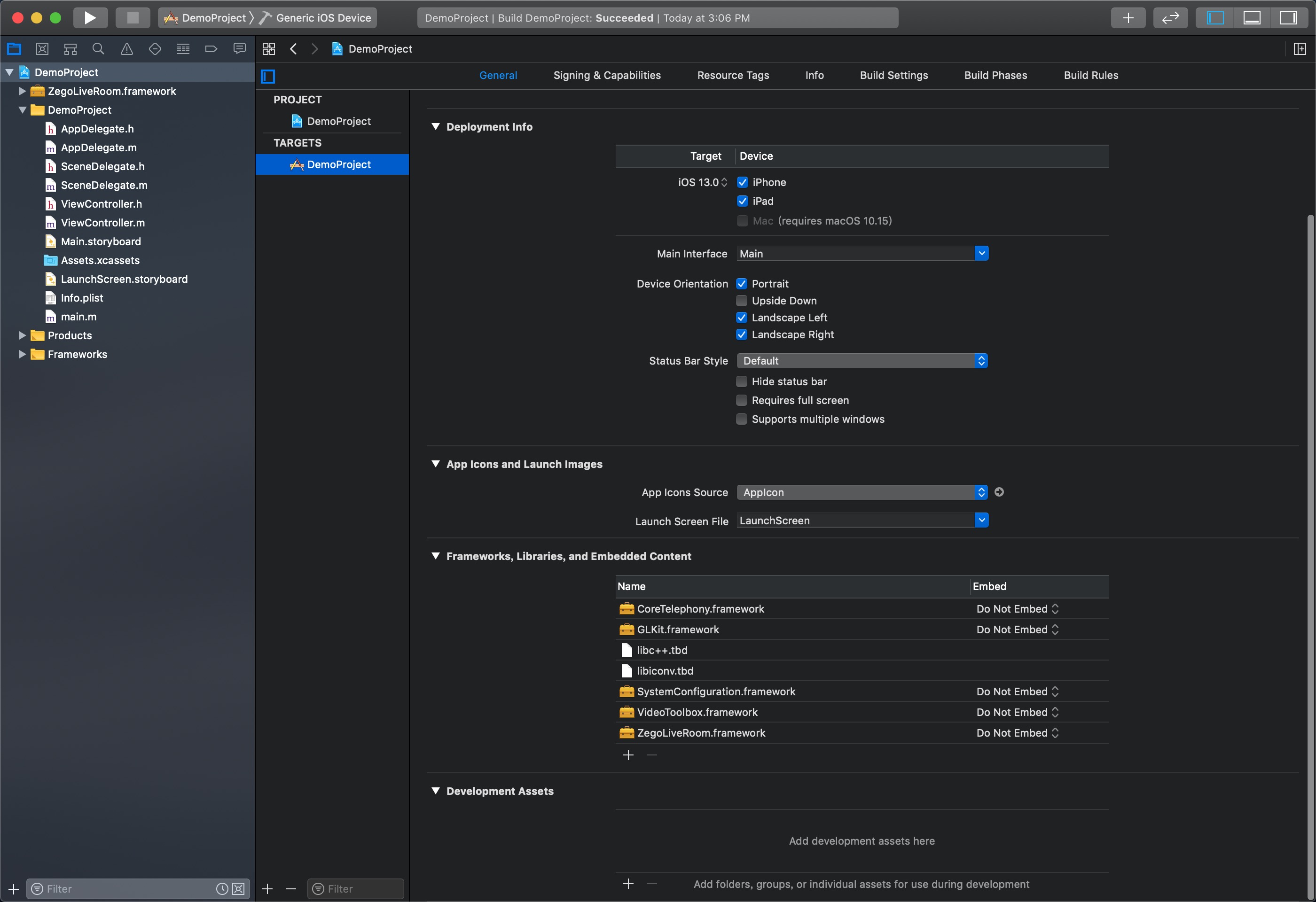Open the Launch Screen File dropdown
Screen dimensions: 1316x902
click(981, 520)
